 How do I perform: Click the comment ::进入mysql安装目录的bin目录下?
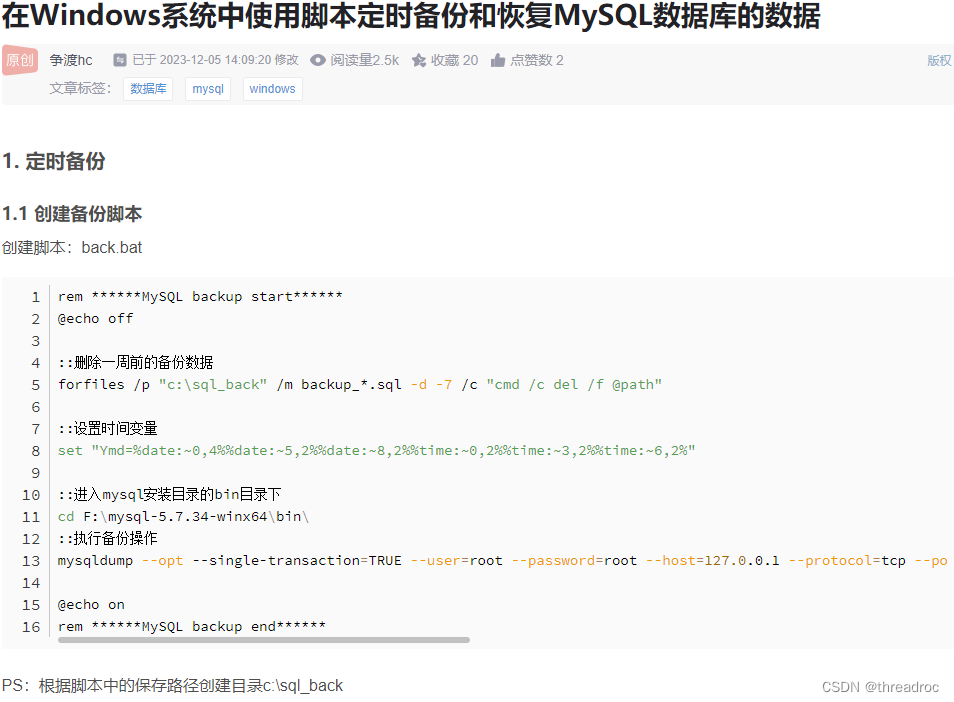[x=169, y=495]
